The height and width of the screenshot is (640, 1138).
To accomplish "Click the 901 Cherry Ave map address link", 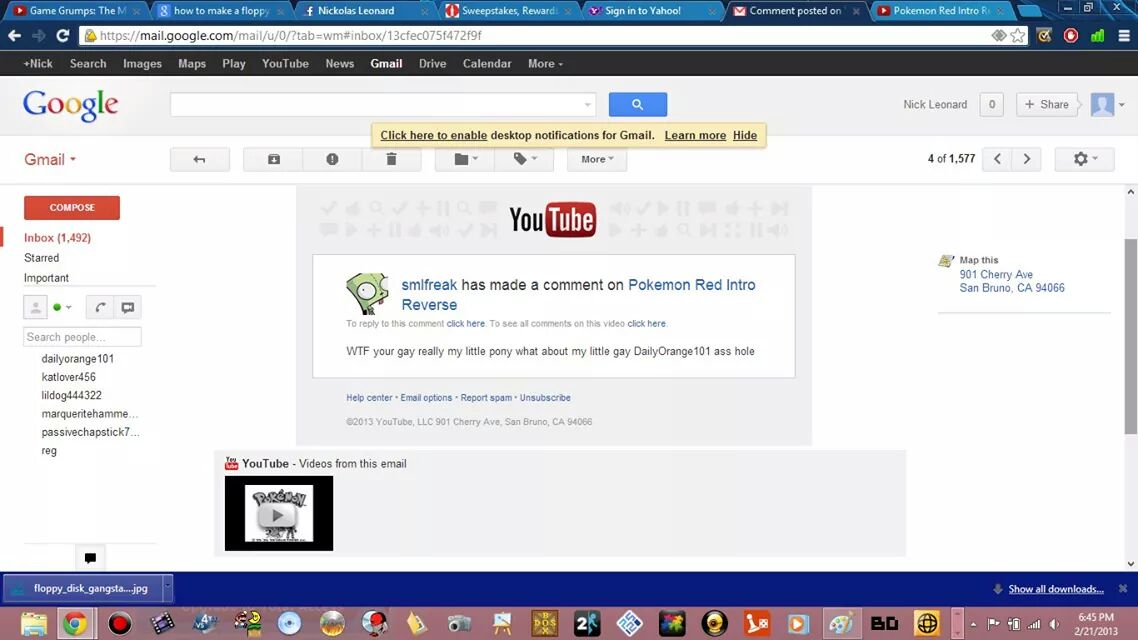I will [1012, 282].
